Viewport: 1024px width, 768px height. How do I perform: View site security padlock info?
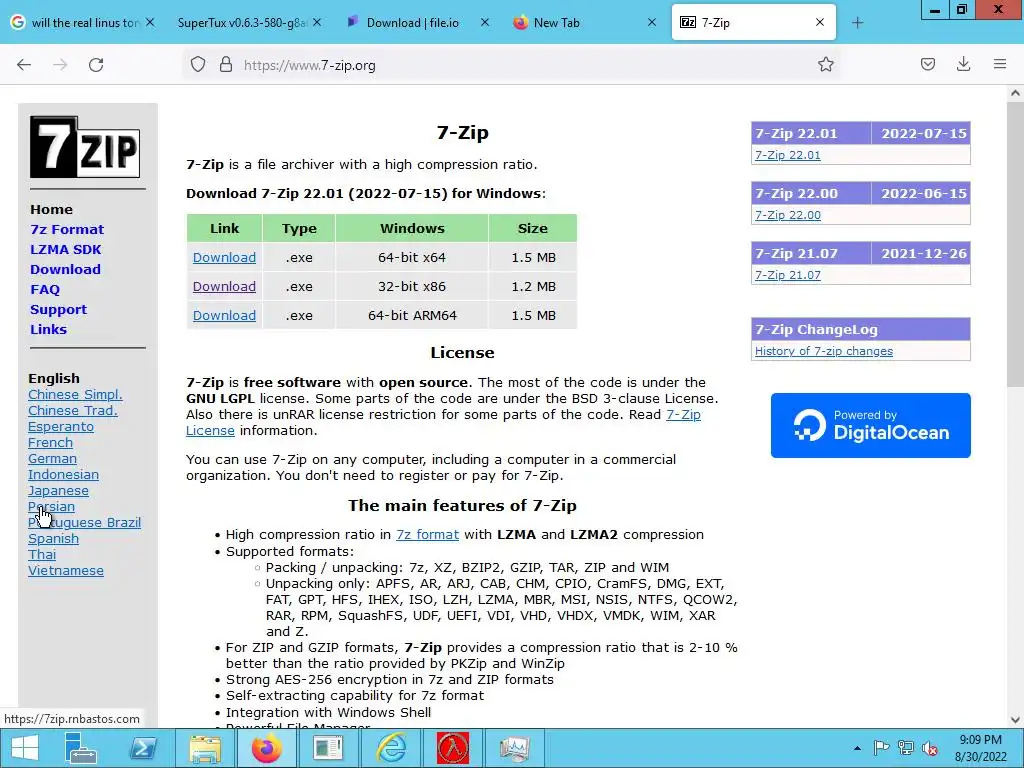point(226,65)
